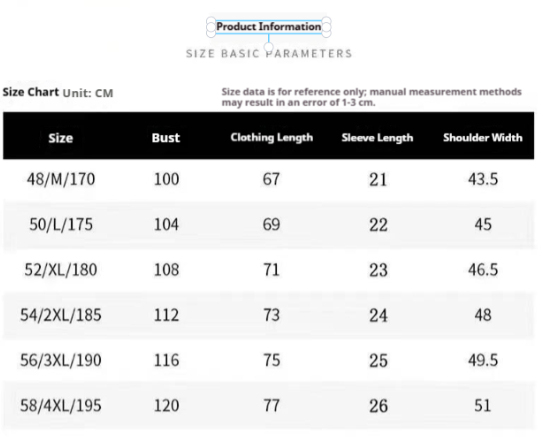Click the middle-right handle of Product Information box

coord(326,27)
